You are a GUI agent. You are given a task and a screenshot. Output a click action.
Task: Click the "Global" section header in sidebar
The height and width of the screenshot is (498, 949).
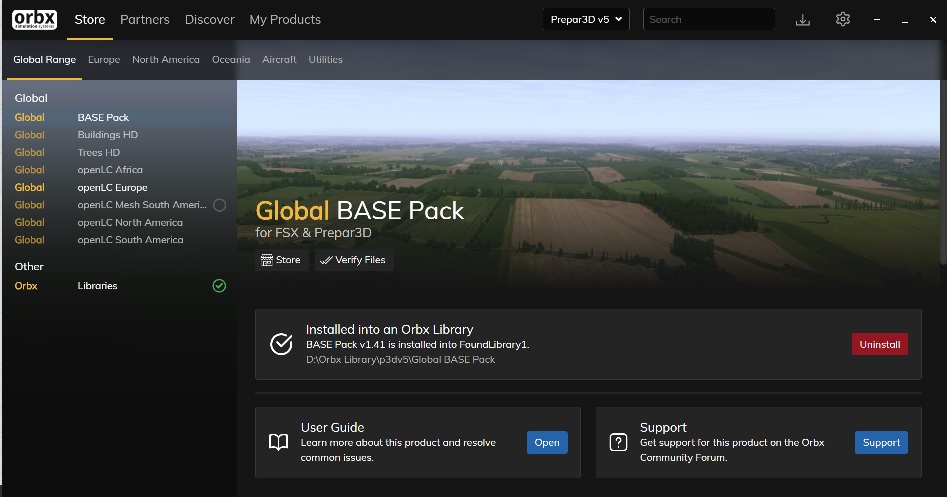[x=31, y=98]
